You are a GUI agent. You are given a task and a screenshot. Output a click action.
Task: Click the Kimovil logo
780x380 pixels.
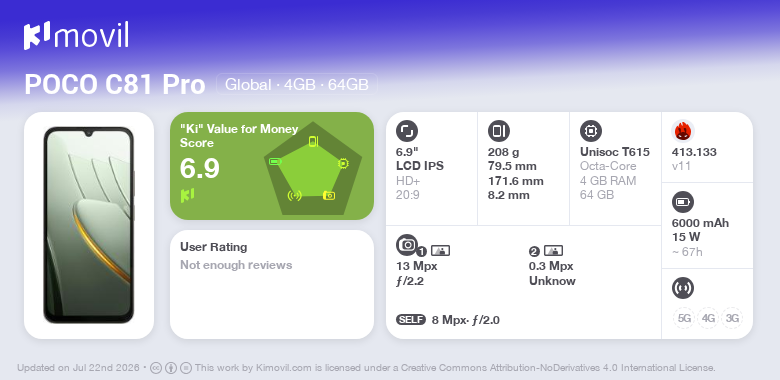[x=76, y=35]
